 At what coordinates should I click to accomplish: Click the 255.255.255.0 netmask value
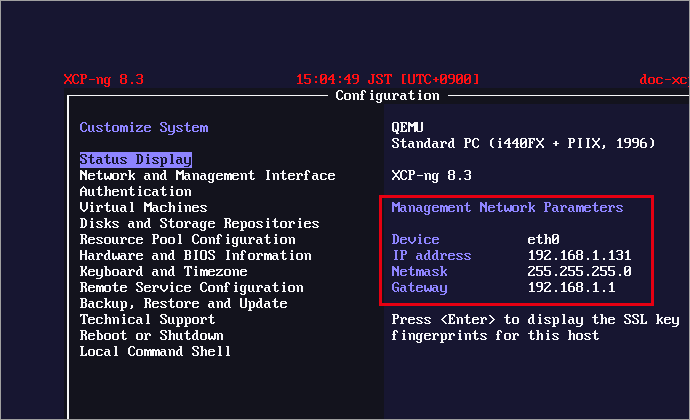click(x=580, y=272)
